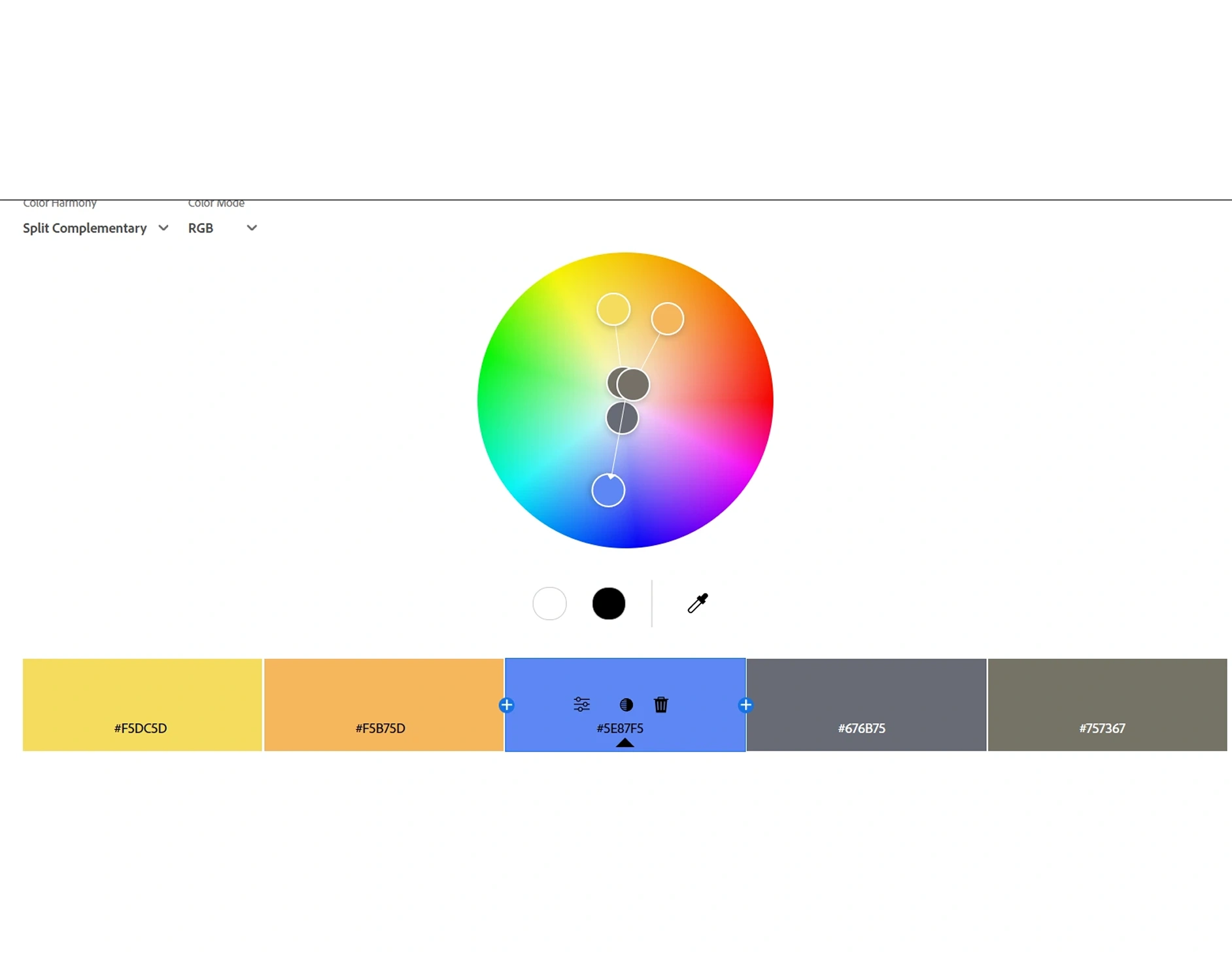
Task: Add color using plus right of blue swatch
Action: [745, 705]
